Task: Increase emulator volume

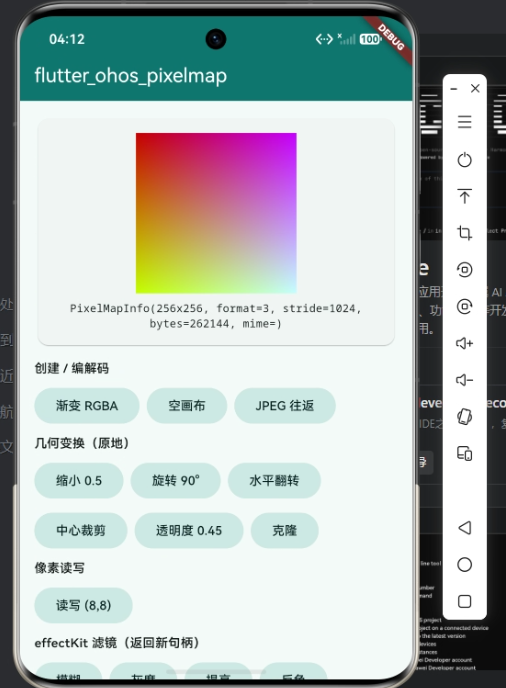Action: coord(464,343)
